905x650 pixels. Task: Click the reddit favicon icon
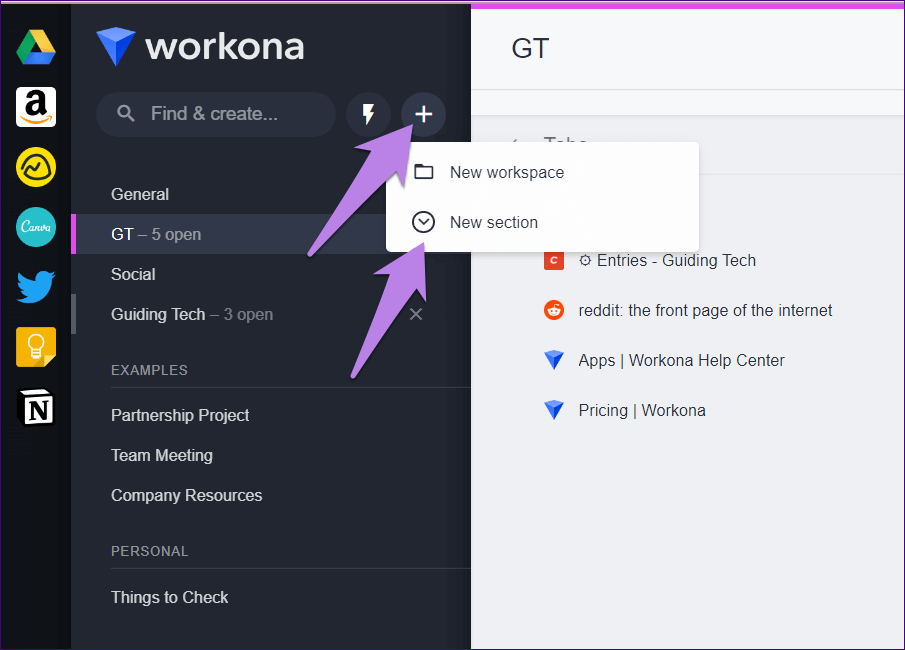[554, 311]
